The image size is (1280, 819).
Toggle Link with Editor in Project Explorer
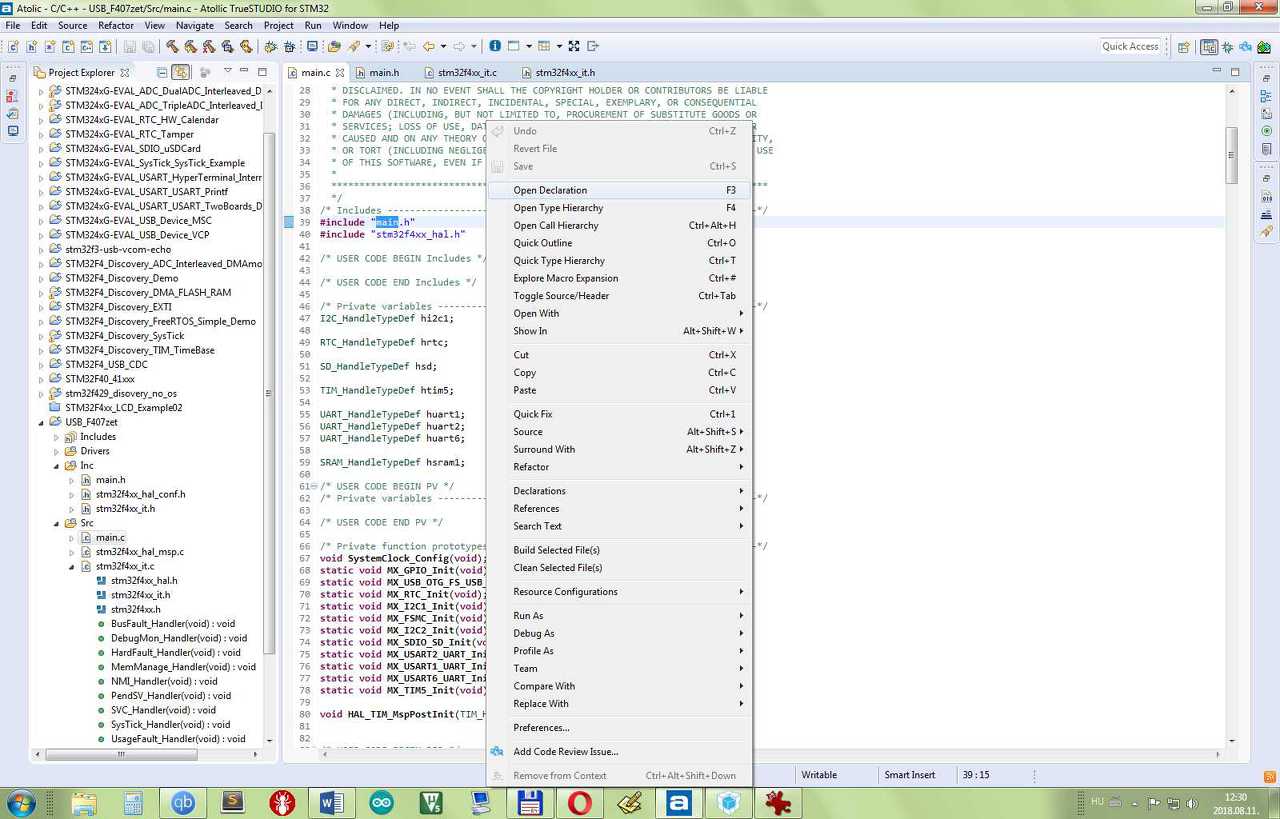point(181,72)
